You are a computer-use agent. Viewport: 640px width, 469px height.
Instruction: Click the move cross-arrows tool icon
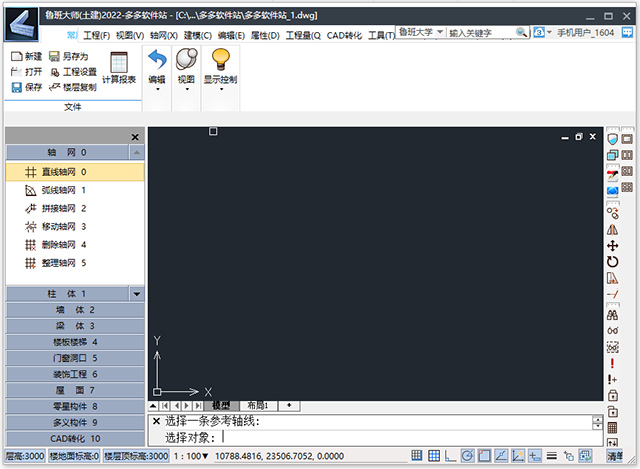[x=612, y=246]
